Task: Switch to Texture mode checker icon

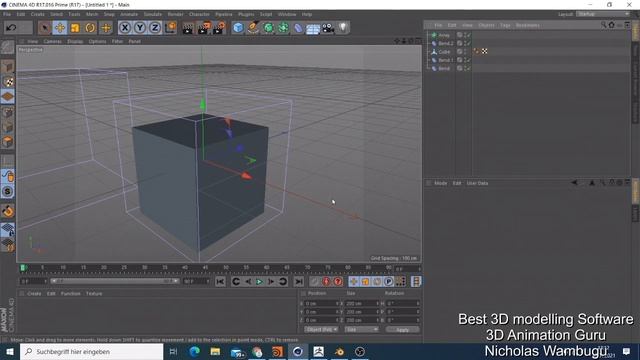Action: [x=8, y=81]
